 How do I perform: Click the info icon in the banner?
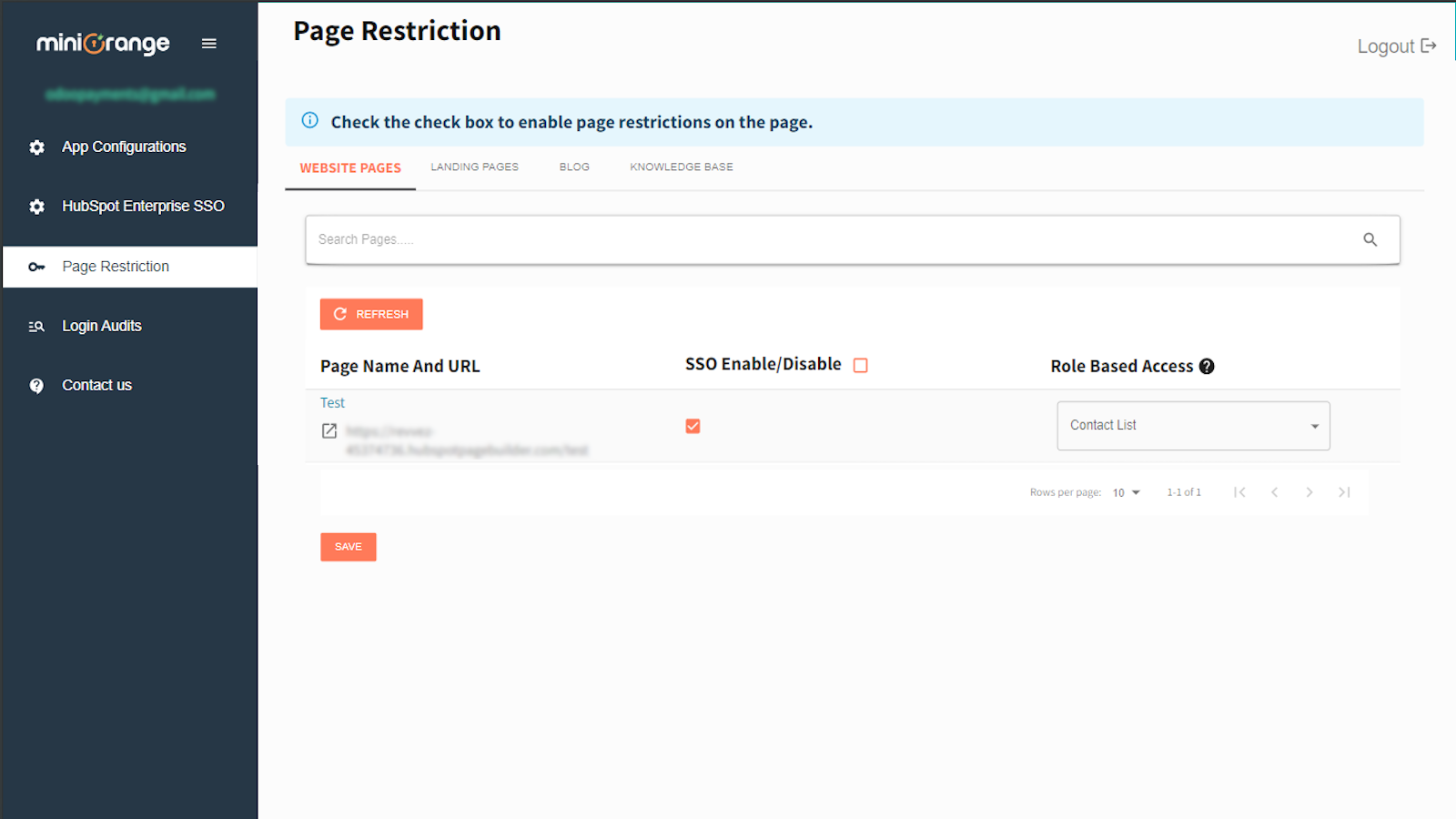309,120
